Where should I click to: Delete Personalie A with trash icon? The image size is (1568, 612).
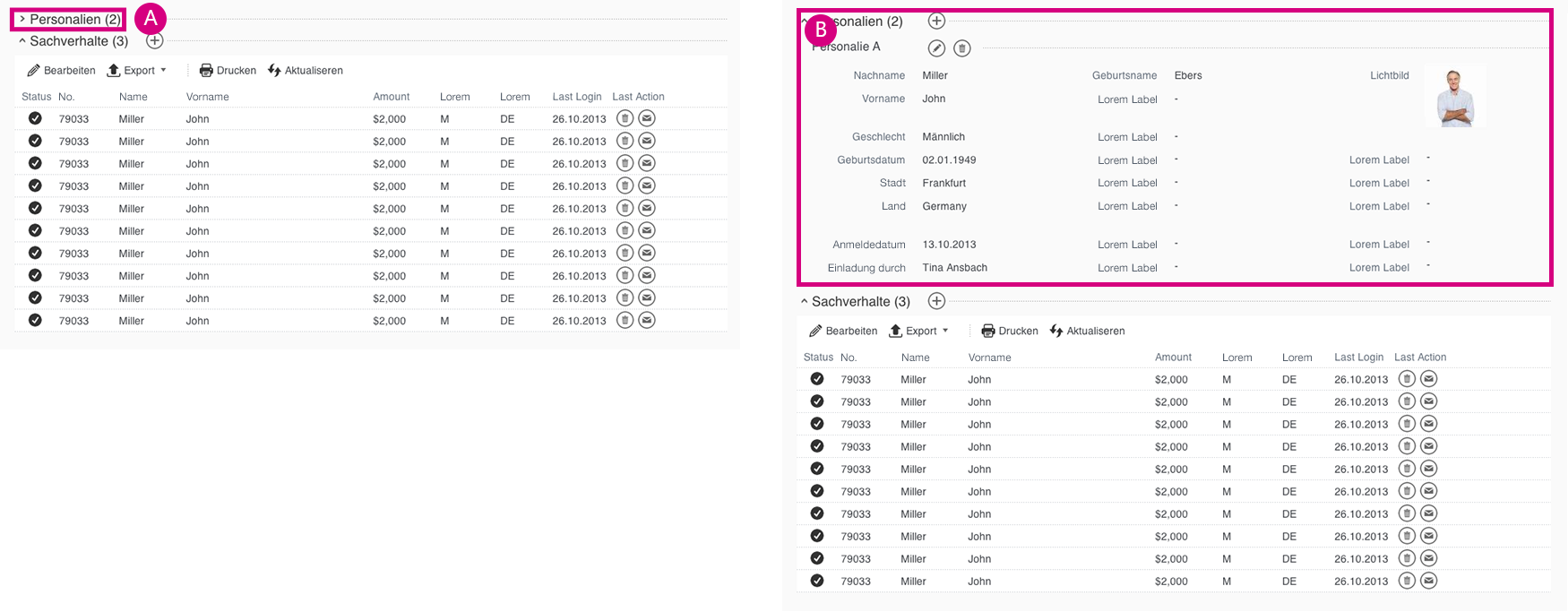[x=961, y=47]
